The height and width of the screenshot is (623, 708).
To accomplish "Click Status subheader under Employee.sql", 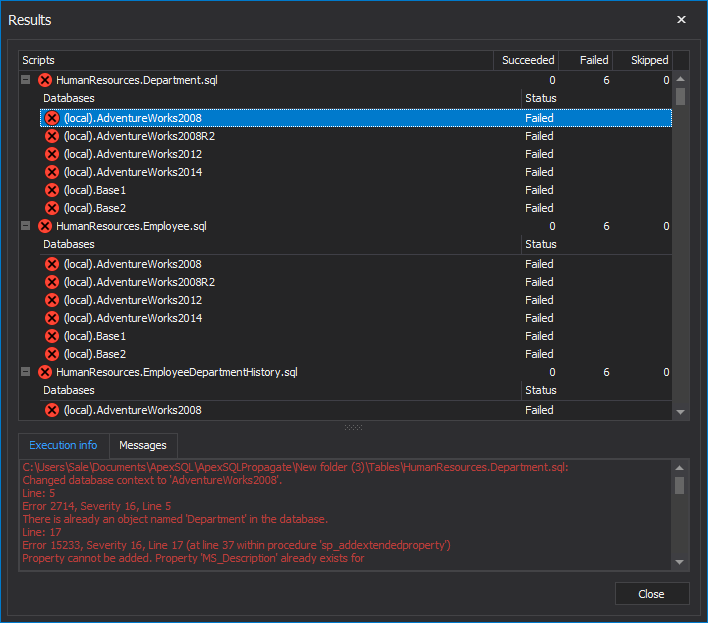I will 541,244.
